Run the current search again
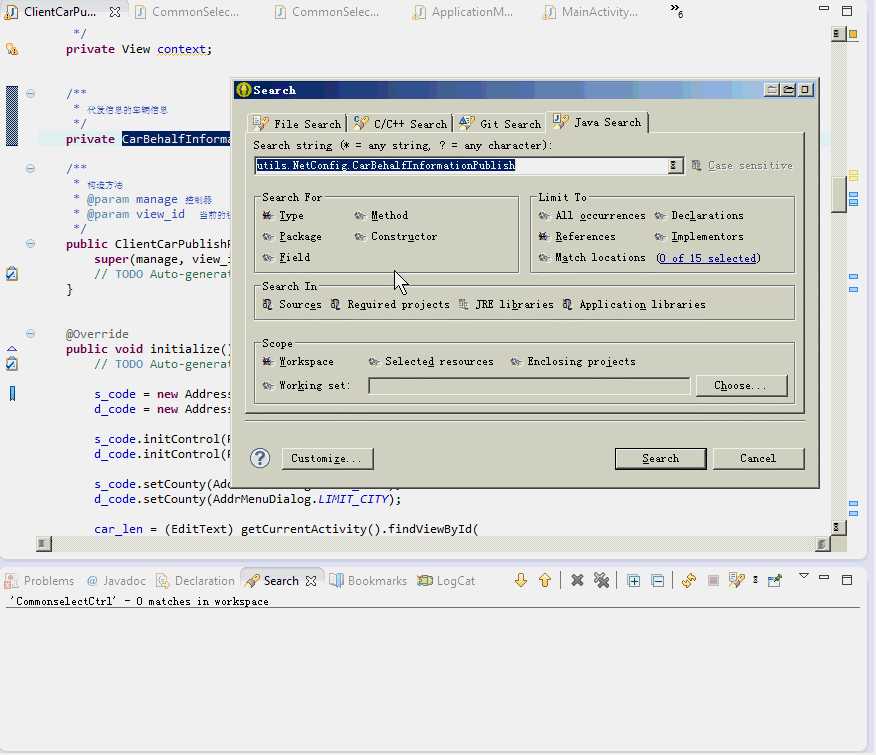The image size is (876, 755). (x=689, y=580)
